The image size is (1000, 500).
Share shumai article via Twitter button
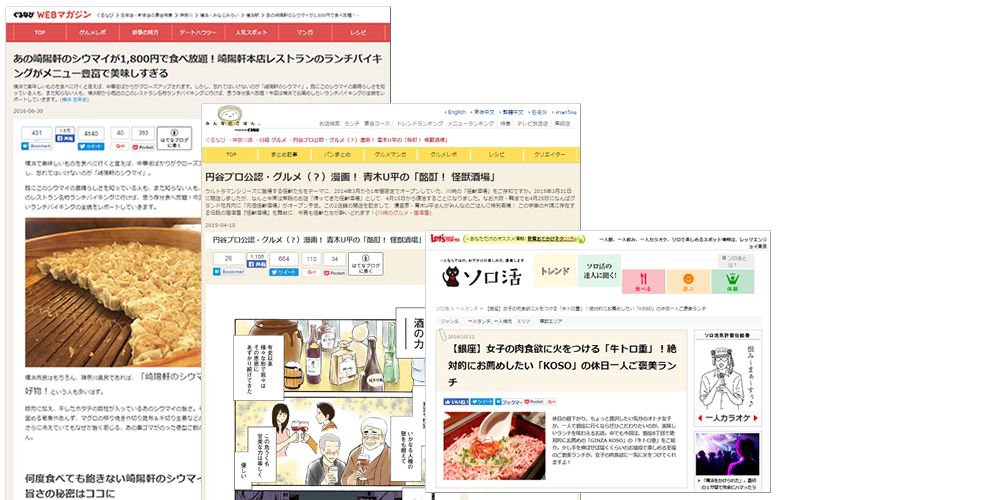[x=91, y=146]
